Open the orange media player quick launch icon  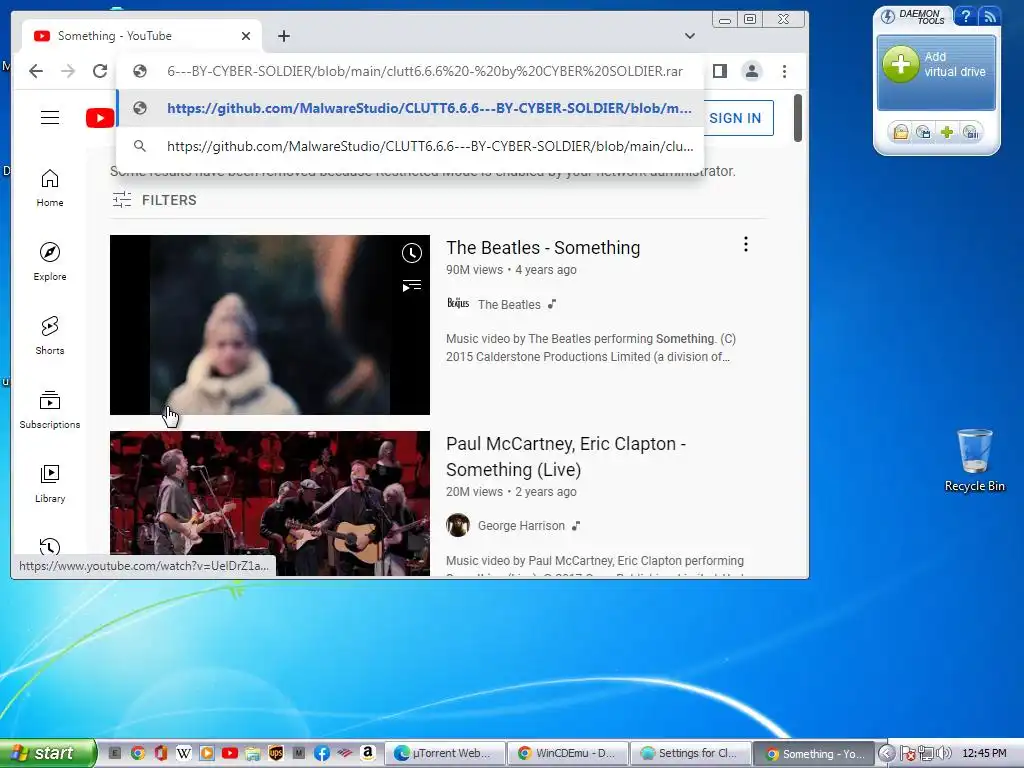[207, 753]
